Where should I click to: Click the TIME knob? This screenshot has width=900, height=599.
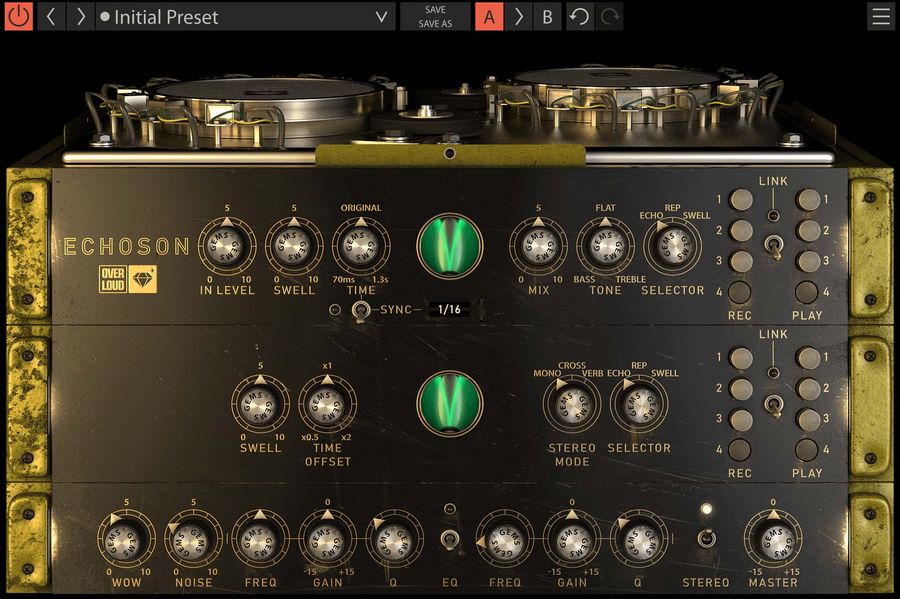[x=360, y=246]
